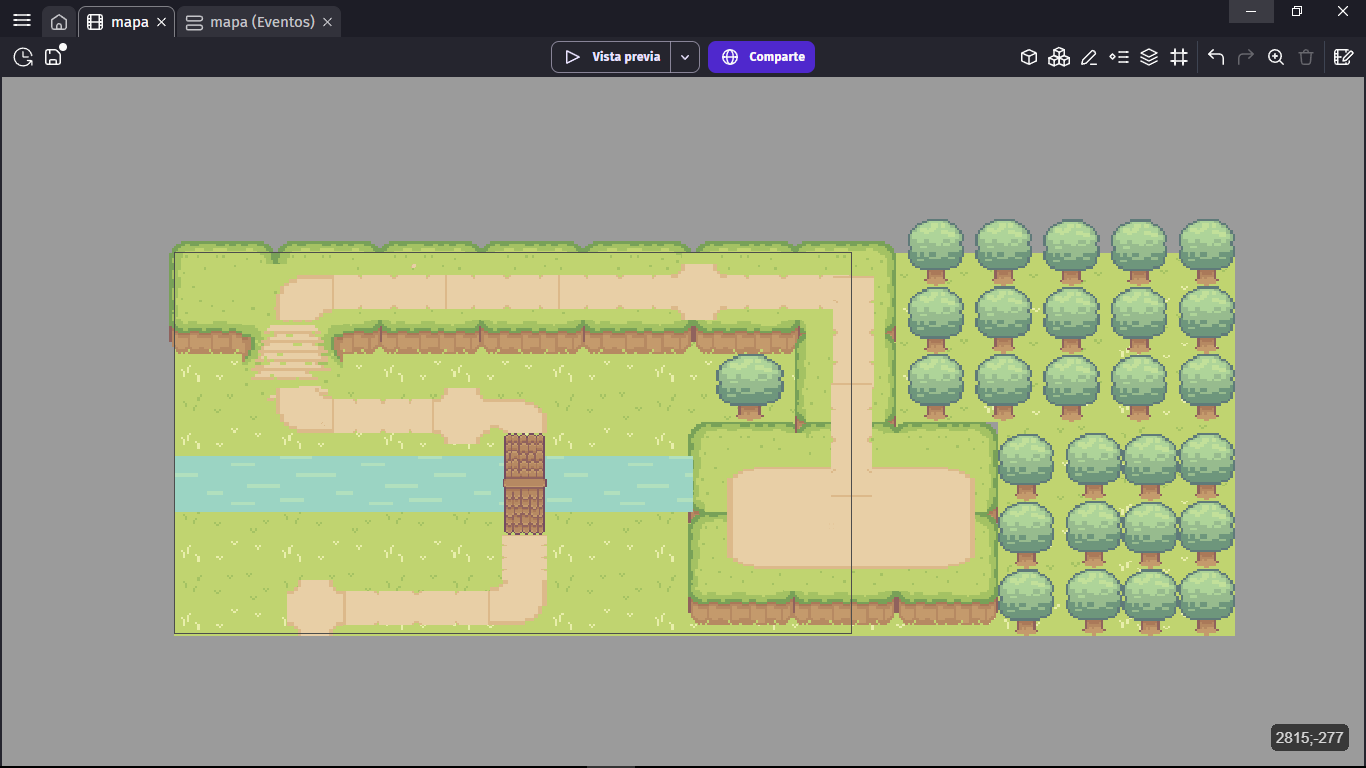
Task: Close the mapa (Eventos) tab
Action: (x=328, y=22)
